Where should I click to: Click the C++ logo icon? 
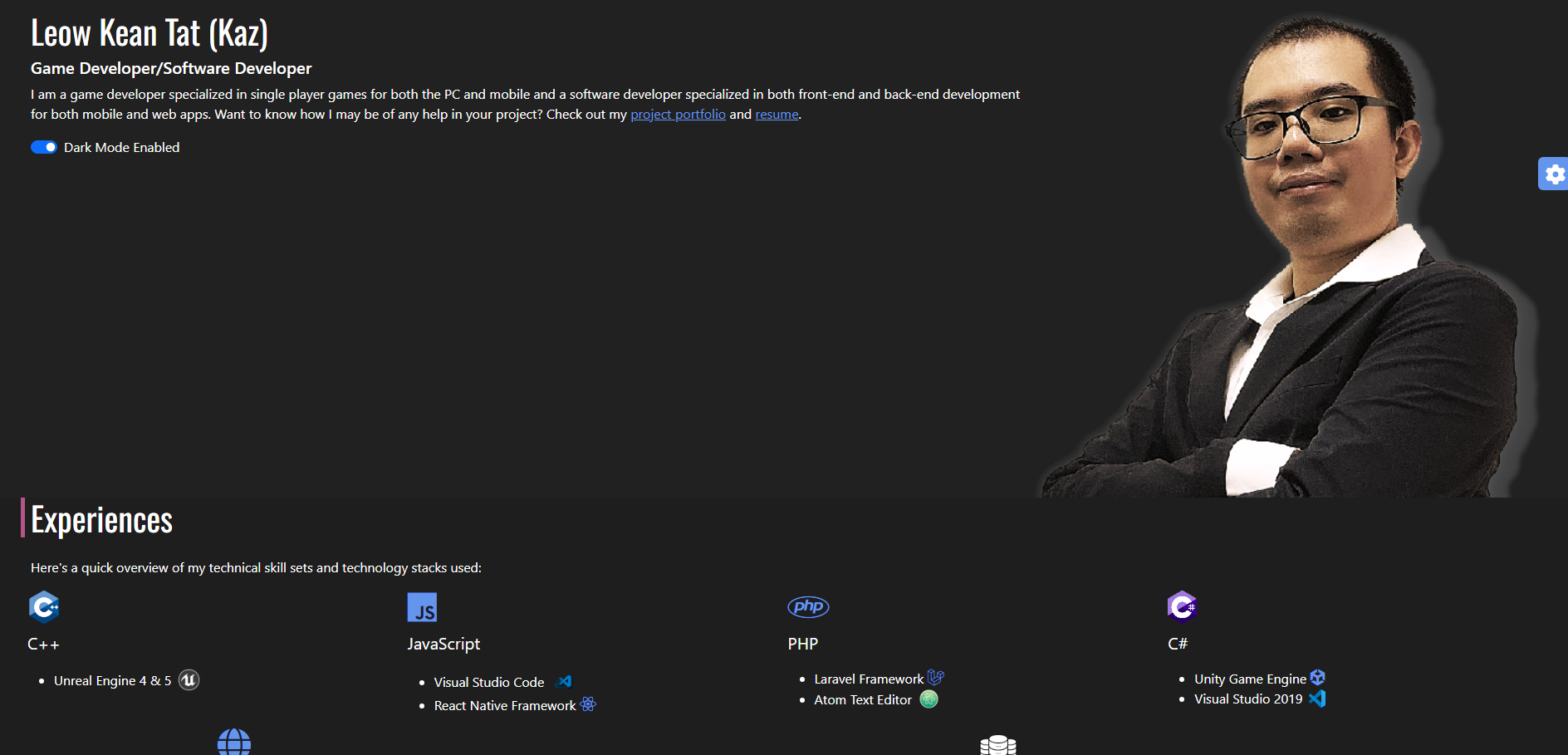coord(44,607)
